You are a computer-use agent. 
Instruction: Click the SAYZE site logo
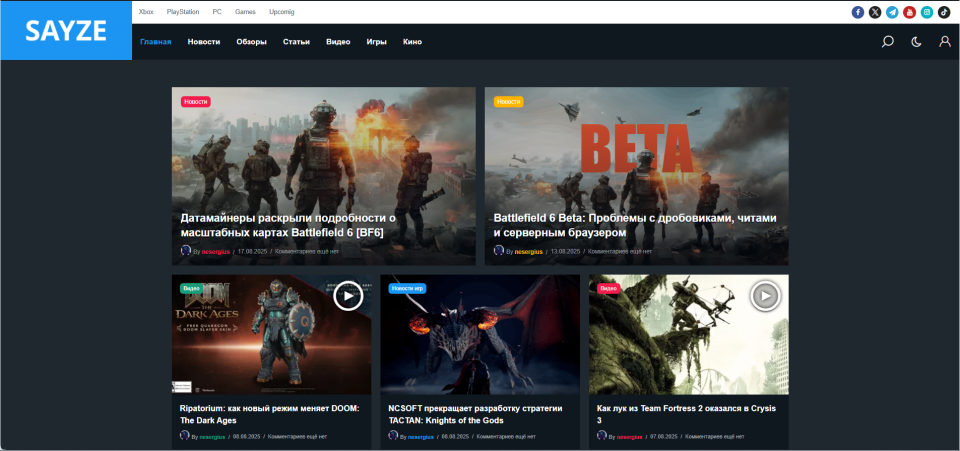[66, 31]
